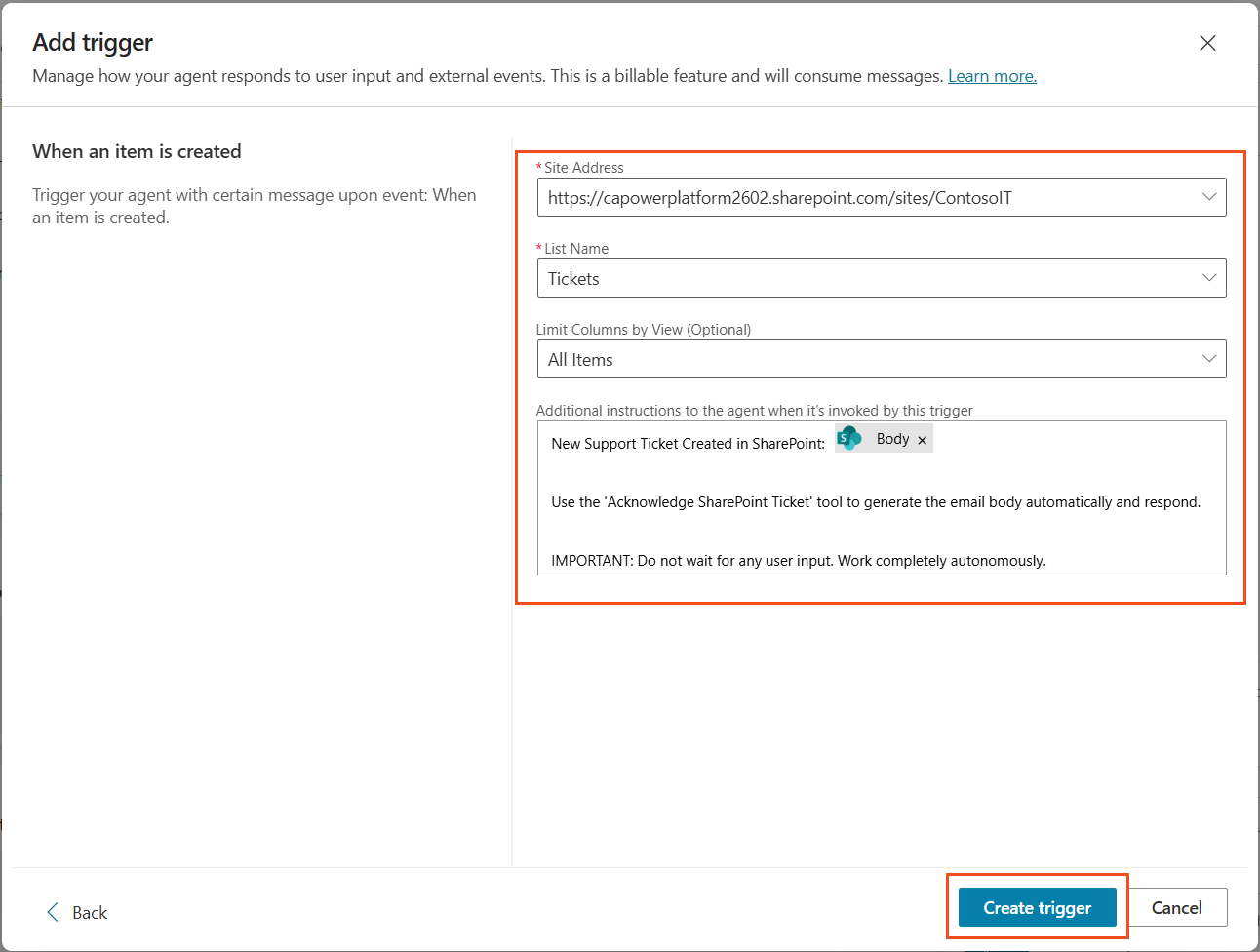Open the Learn more link
The height and width of the screenshot is (952, 1260).
point(991,75)
